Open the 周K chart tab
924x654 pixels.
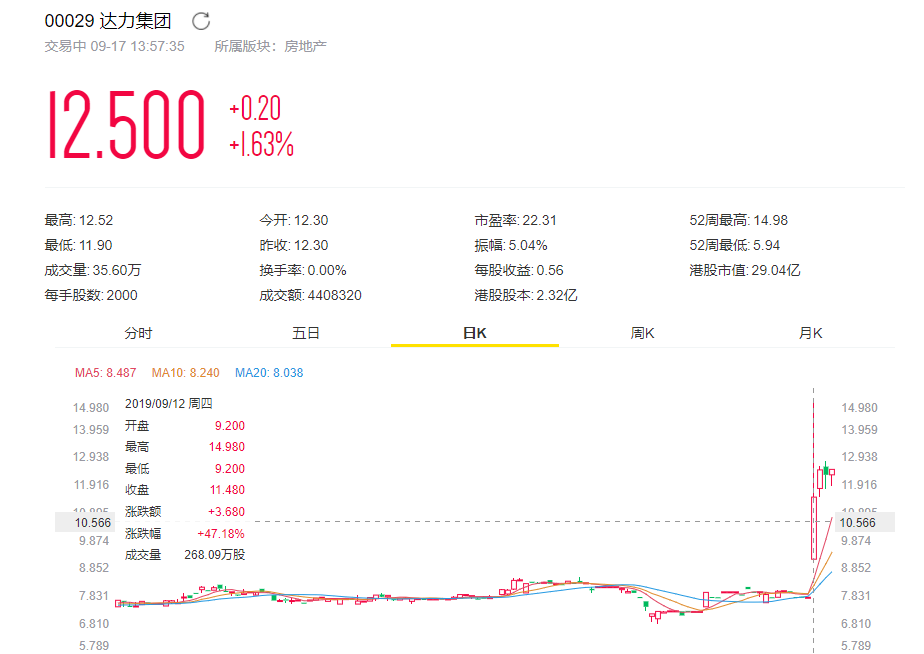click(x=642, y=333)
